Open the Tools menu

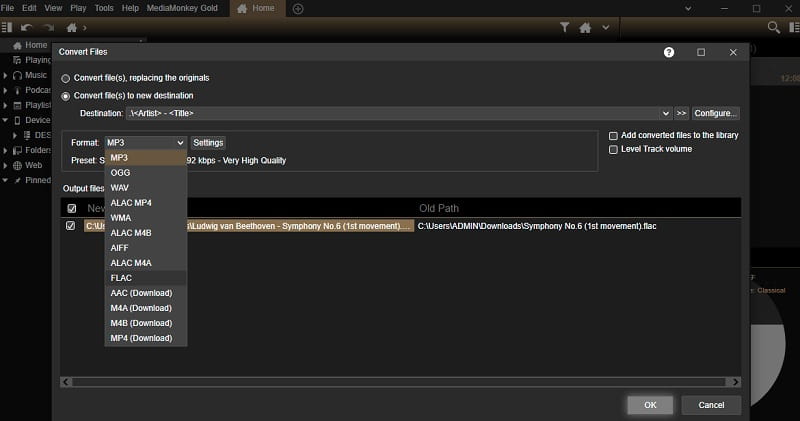pos(102,8)
